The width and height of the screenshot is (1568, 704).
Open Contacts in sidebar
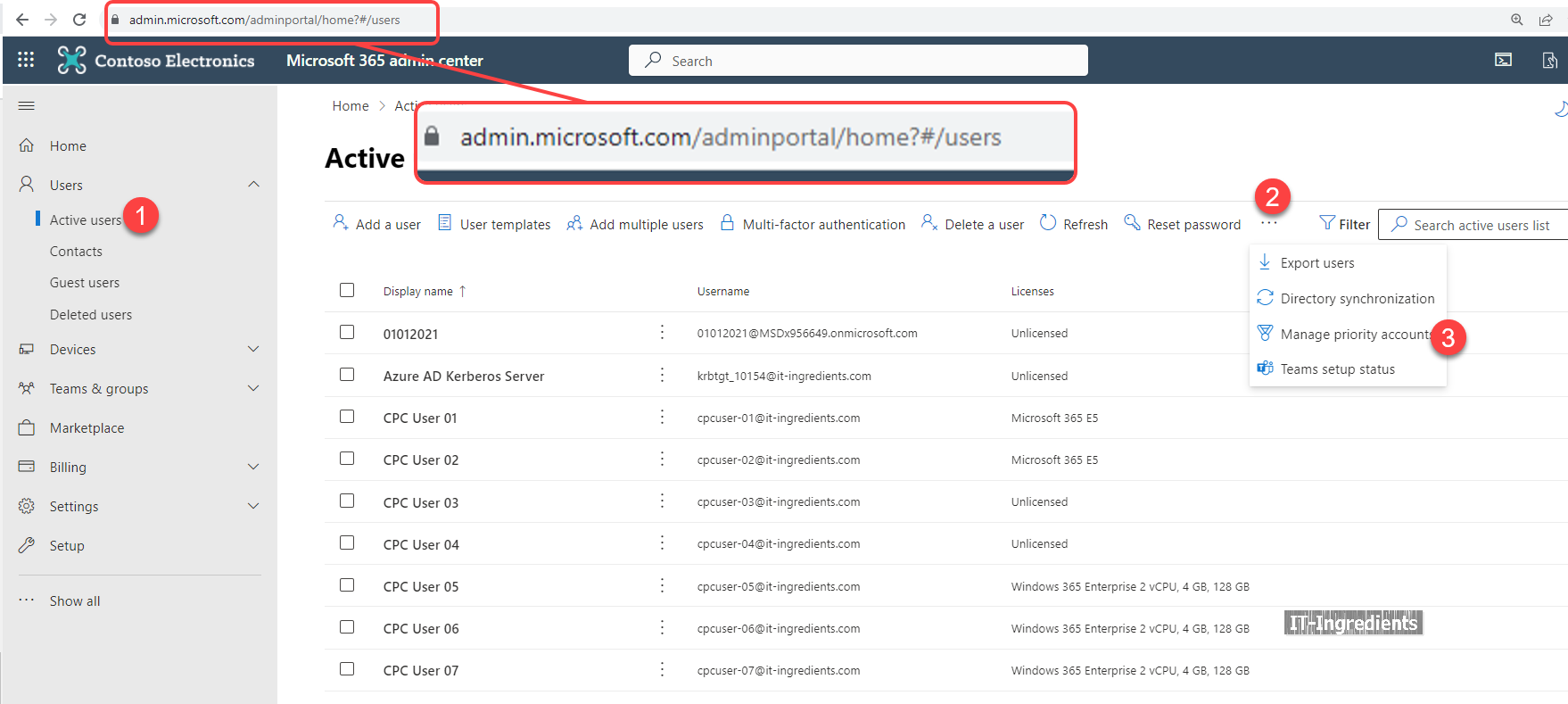click(76, 252)
